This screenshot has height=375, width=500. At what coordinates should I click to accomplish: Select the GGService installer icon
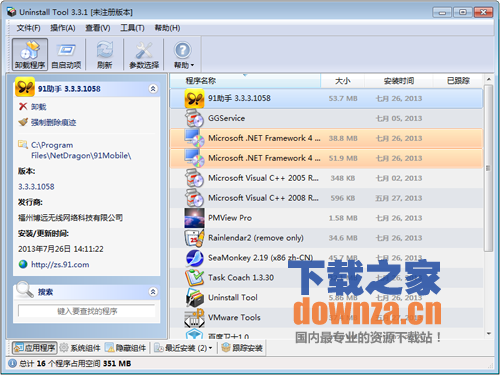click(x=194, y=118)
